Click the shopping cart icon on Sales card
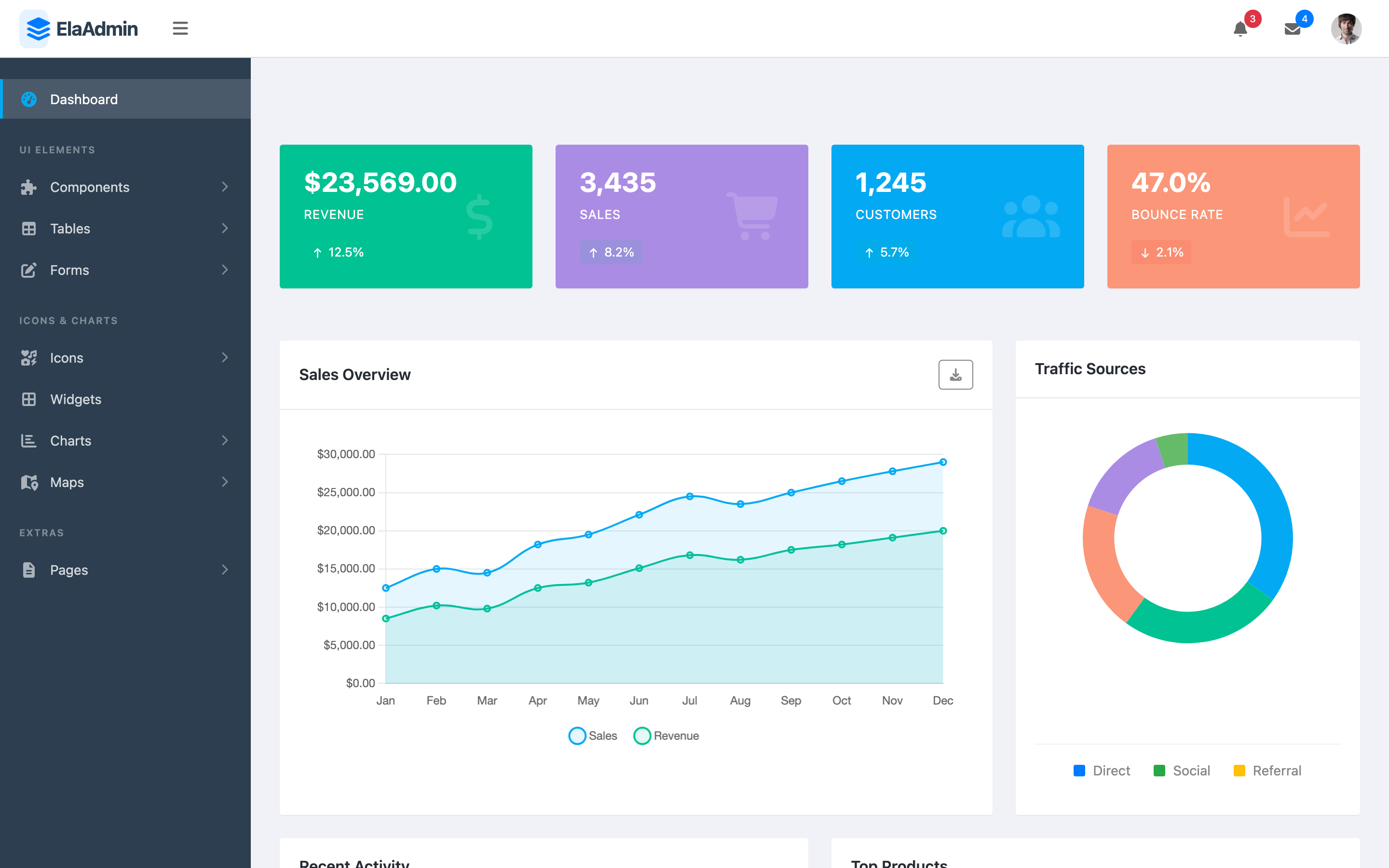Viewport: 1389px width, 868px height. click(x=752, y=216)
